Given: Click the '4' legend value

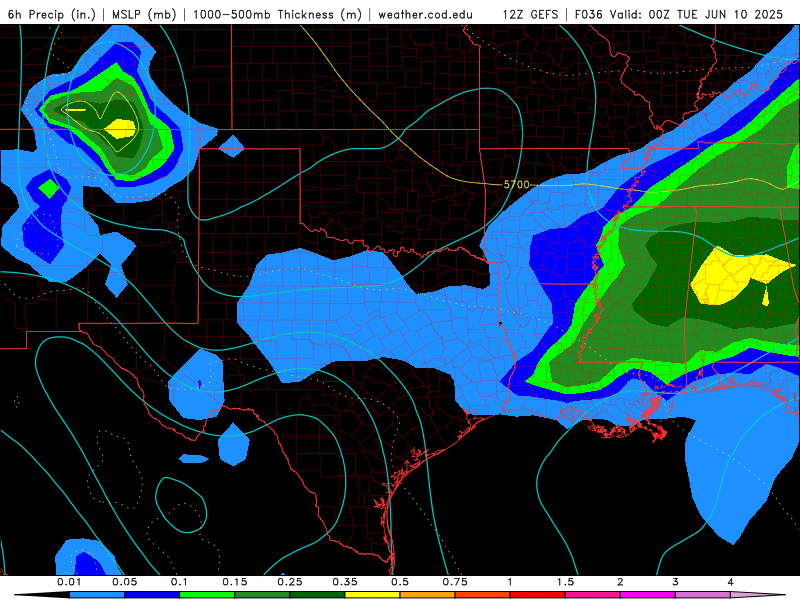Looking at the screenshot, I should 731,582.
